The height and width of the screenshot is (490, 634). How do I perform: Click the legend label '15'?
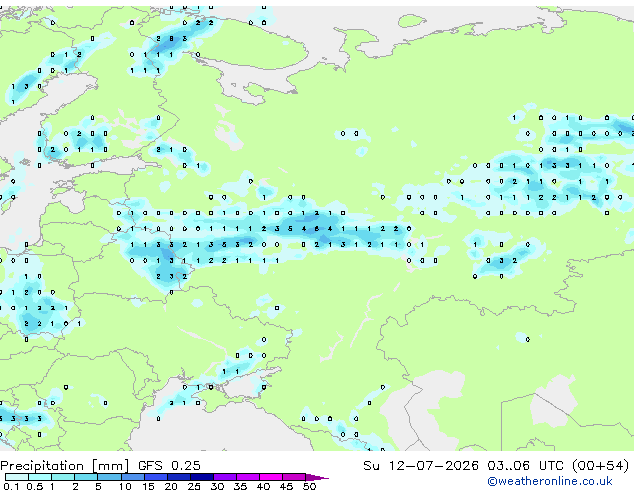click(148, 486)
